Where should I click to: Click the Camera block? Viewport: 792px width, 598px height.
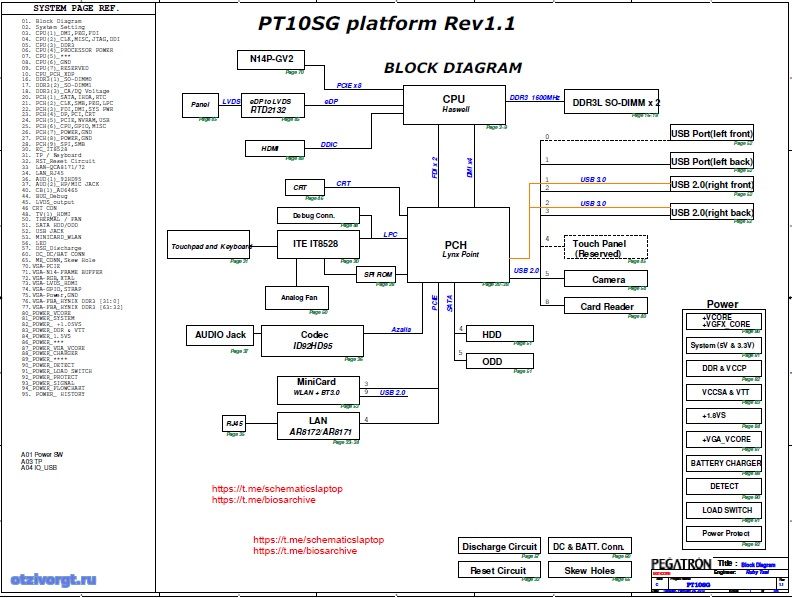pyautogui.click(x=606, y=279)
